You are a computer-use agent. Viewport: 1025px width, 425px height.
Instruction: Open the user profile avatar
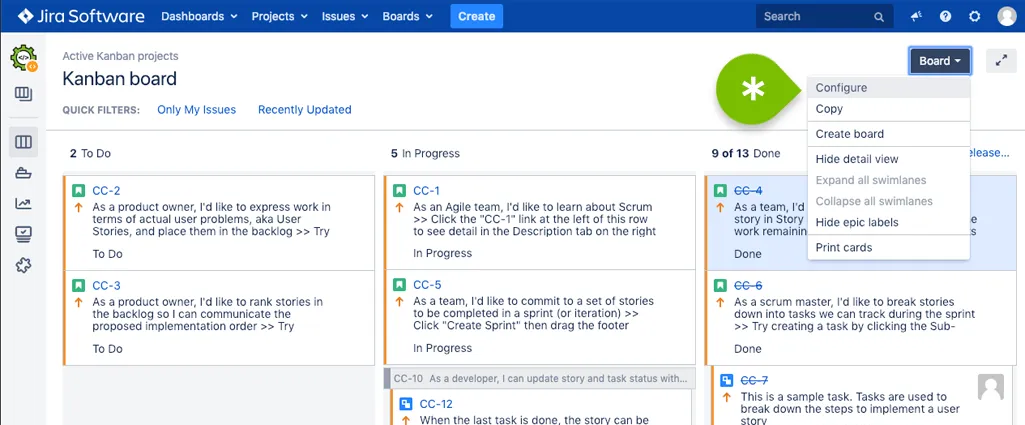pyautogui.click(x=1007, y=16)
